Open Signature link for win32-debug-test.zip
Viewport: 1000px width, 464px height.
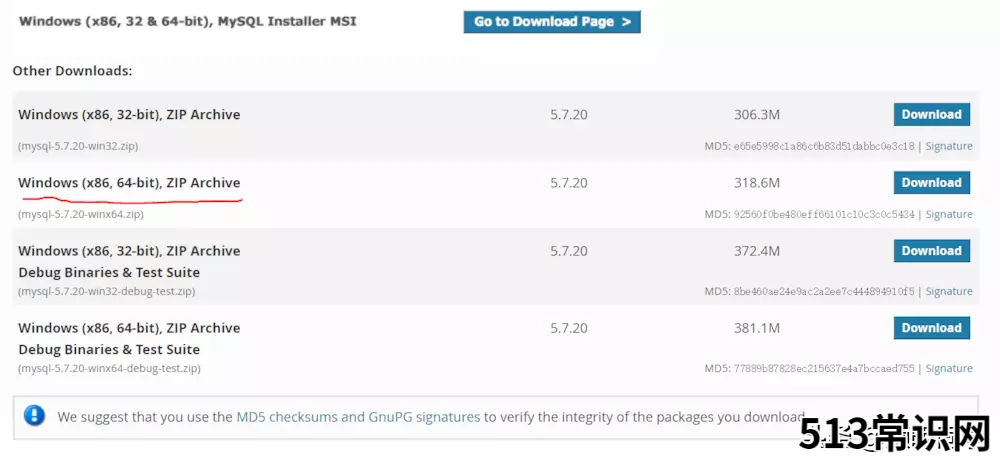click(949, 291)
